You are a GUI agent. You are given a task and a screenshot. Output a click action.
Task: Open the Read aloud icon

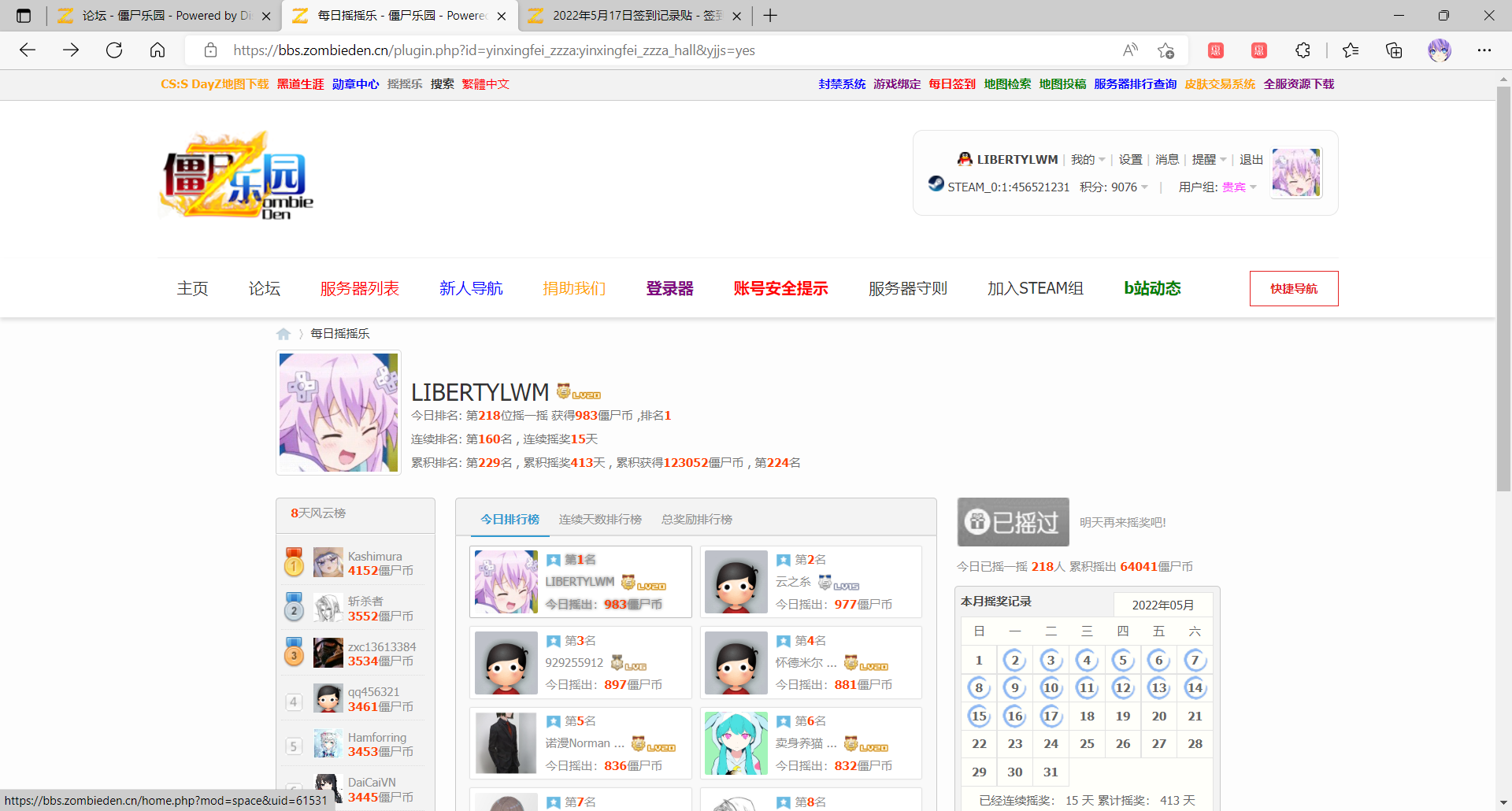point(1130,50)
